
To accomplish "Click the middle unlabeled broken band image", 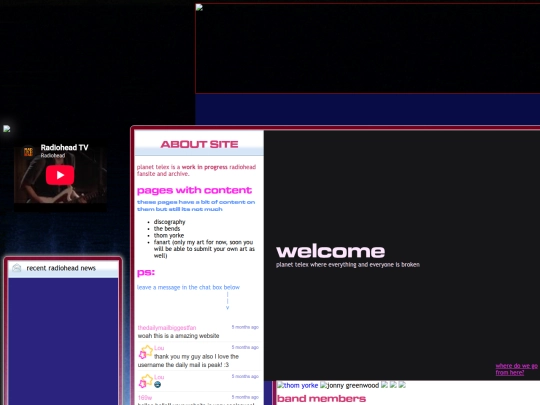I will click(x=393, y=385).
